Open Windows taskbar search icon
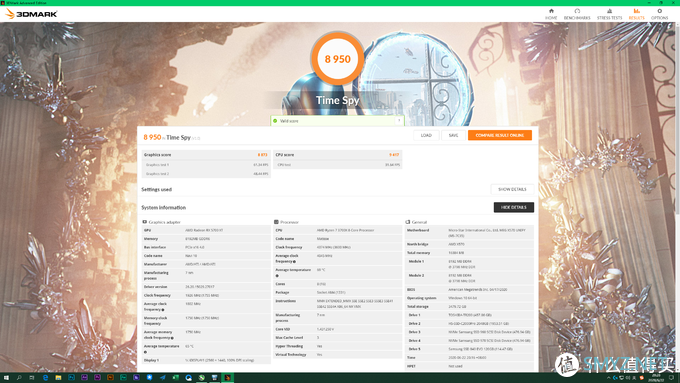This screenshot has width=680, height=383. pyautogui.click(x=19, y=378)
